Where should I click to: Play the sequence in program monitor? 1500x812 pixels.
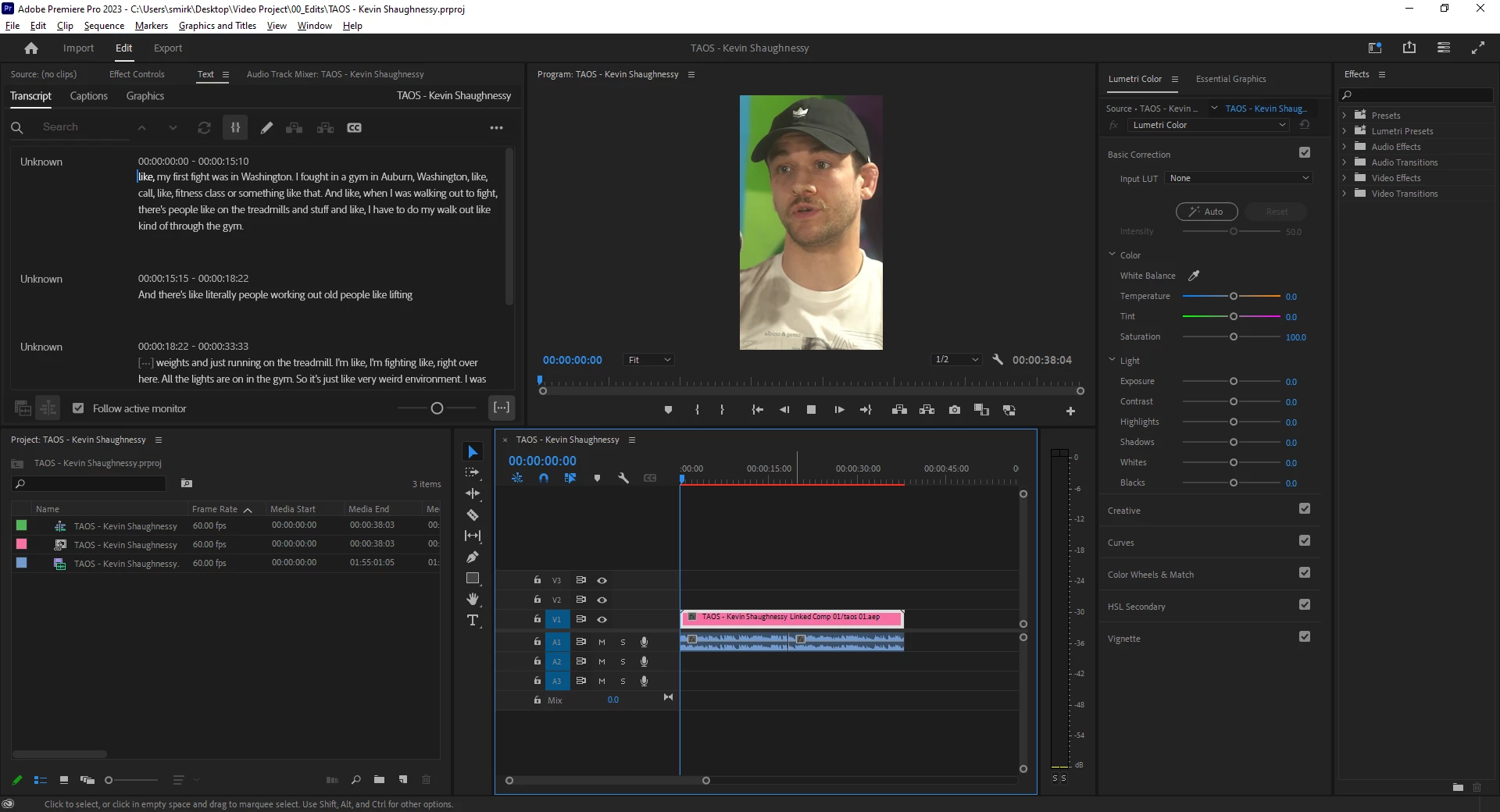pos(839,410)
